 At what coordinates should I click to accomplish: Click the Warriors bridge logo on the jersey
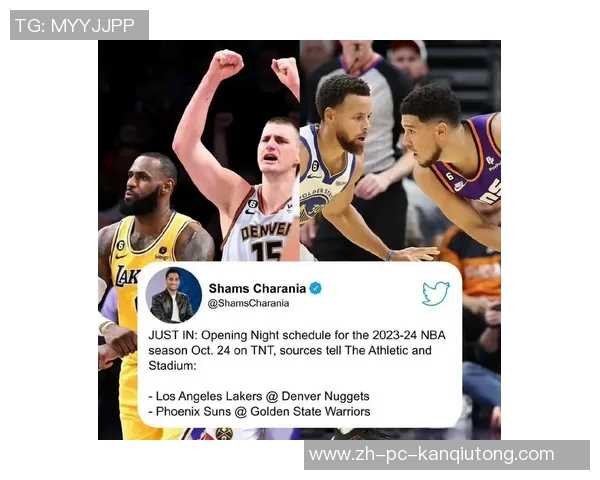click(314, 205)
